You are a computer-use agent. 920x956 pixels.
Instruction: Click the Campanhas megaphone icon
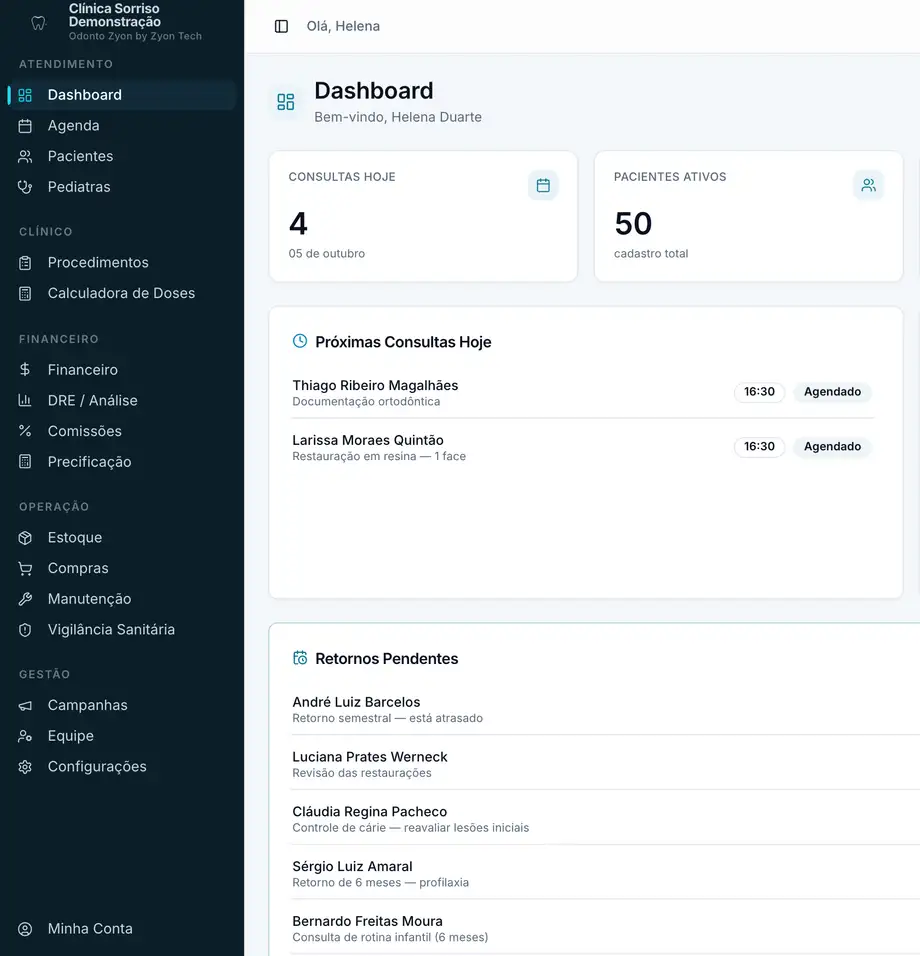pos(25,705)
